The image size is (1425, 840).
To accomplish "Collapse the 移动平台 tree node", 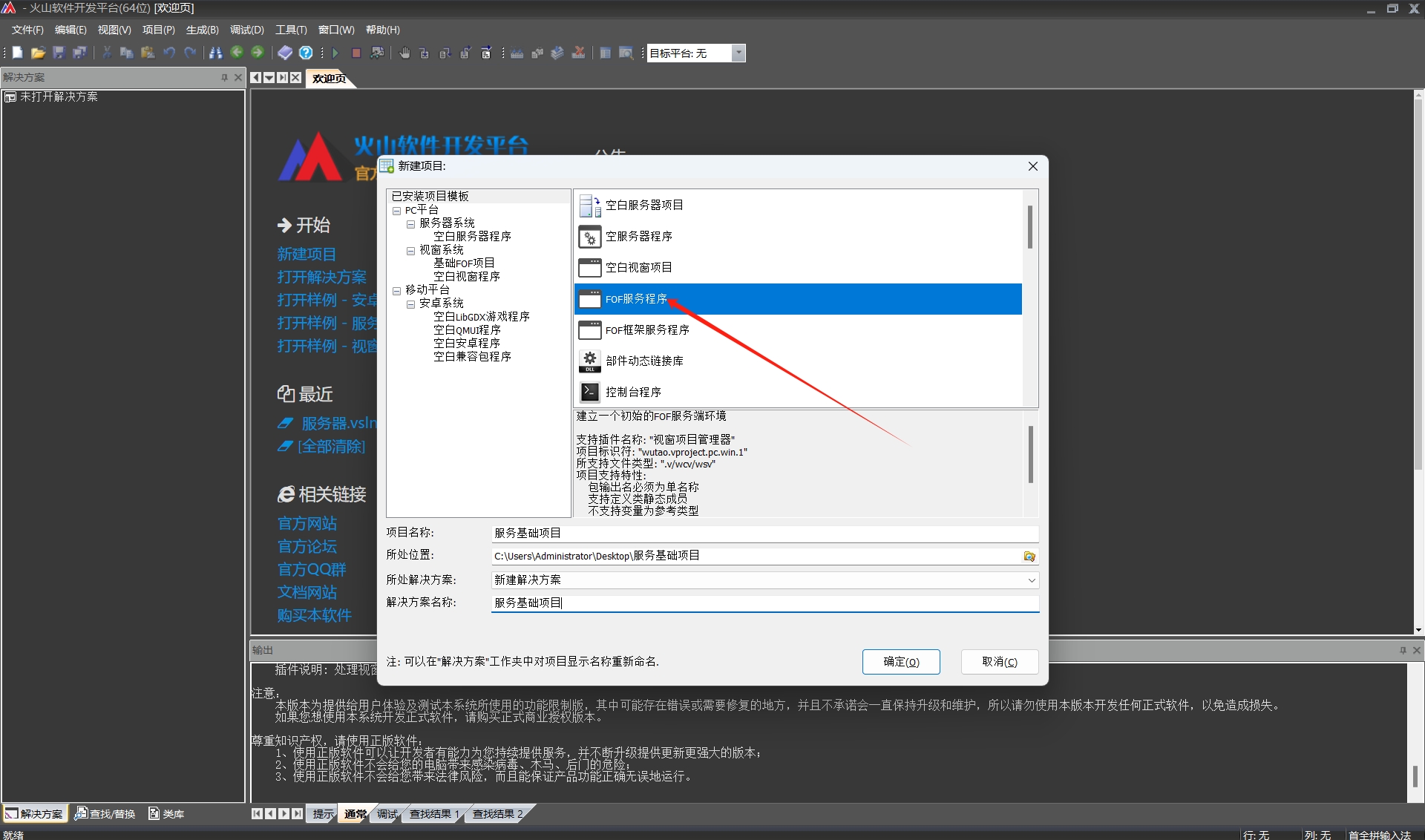I will (x=397, y=291).
